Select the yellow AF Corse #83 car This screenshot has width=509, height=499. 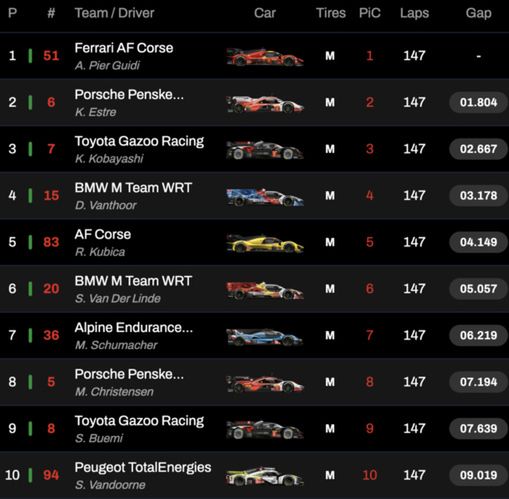point(265,243)
